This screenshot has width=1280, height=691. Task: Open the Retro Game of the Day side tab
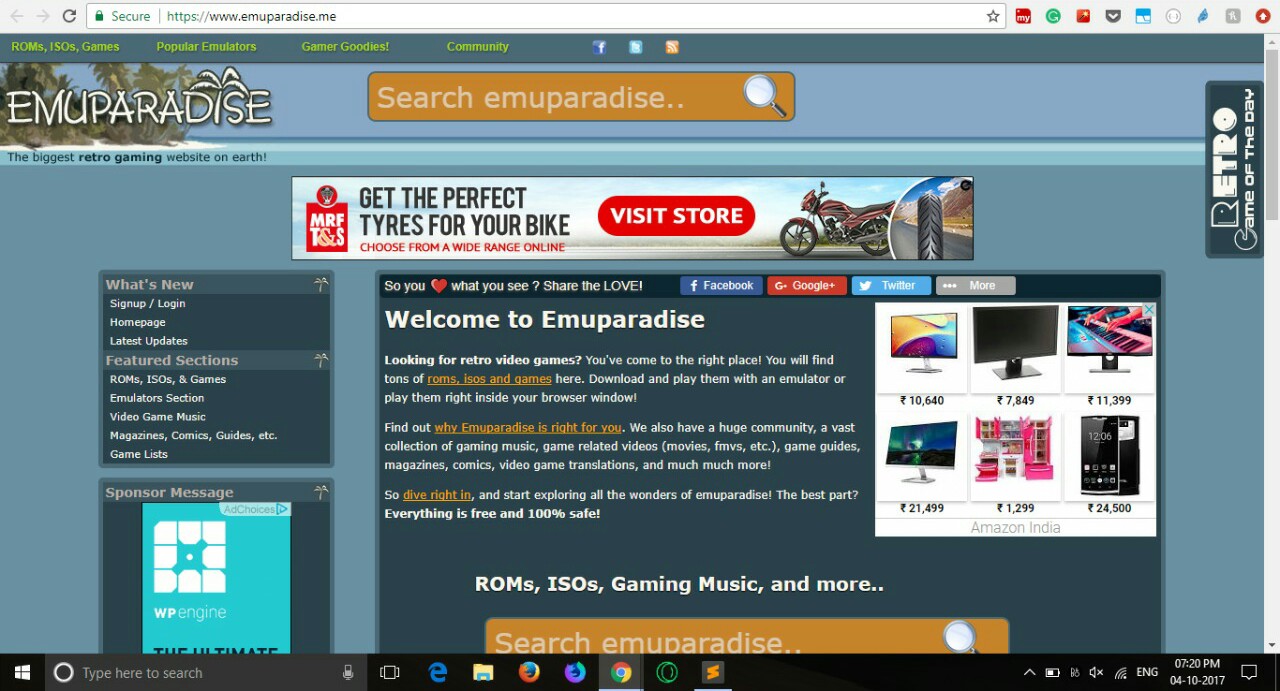[x=1234, y=169]
